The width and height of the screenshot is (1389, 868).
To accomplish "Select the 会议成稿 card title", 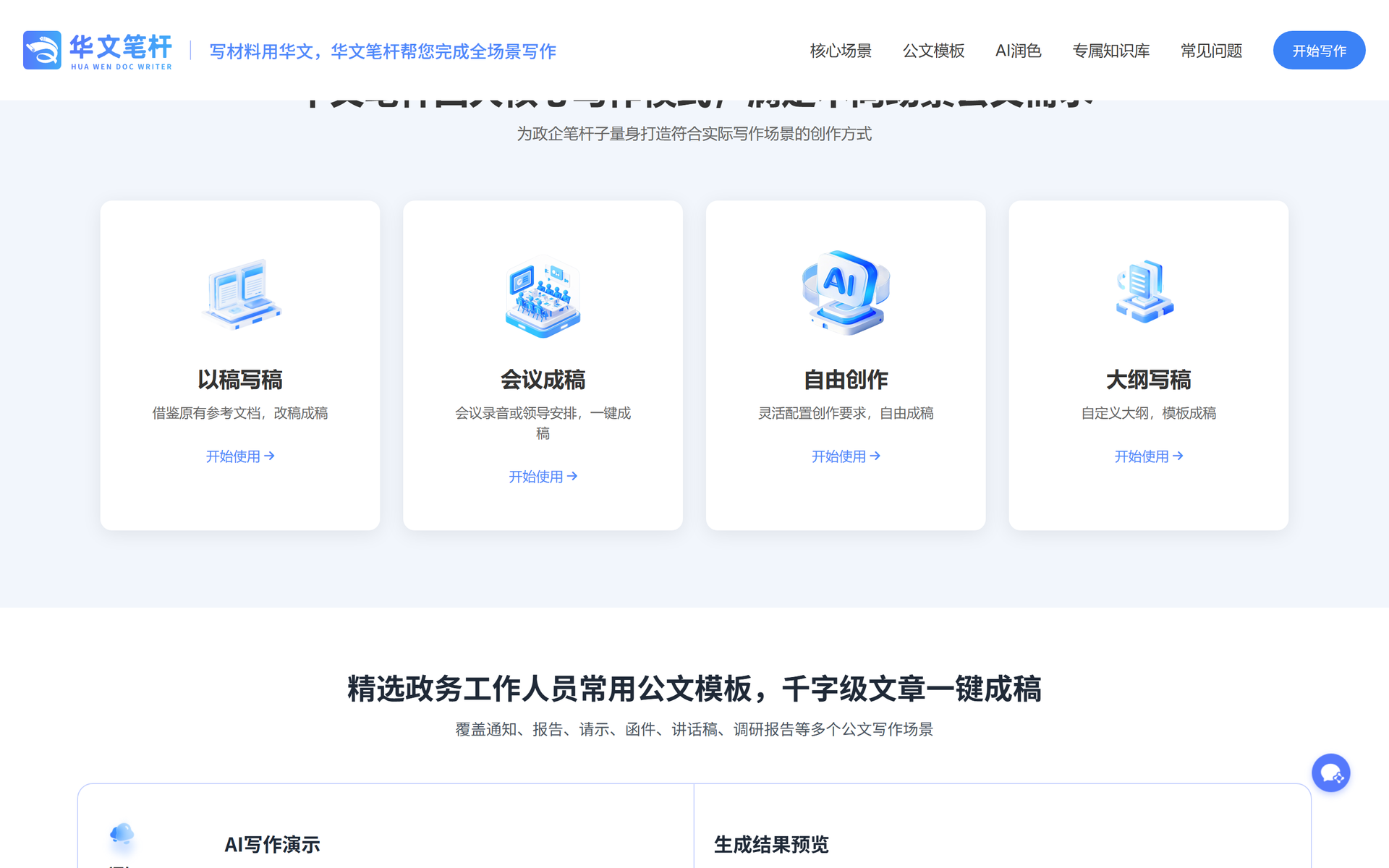I will pos(543,380).
